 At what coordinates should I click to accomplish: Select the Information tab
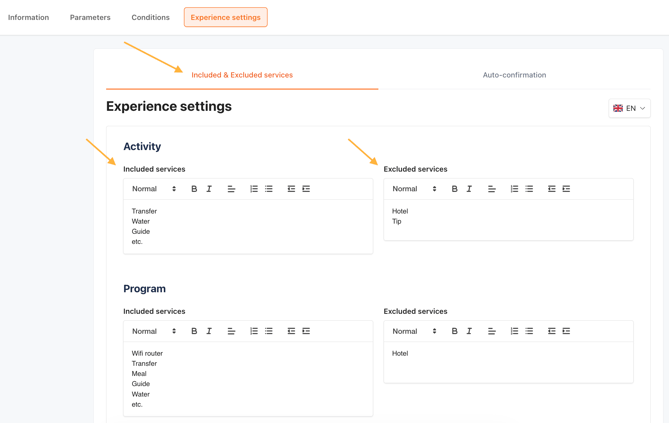(x=28, y=17)
